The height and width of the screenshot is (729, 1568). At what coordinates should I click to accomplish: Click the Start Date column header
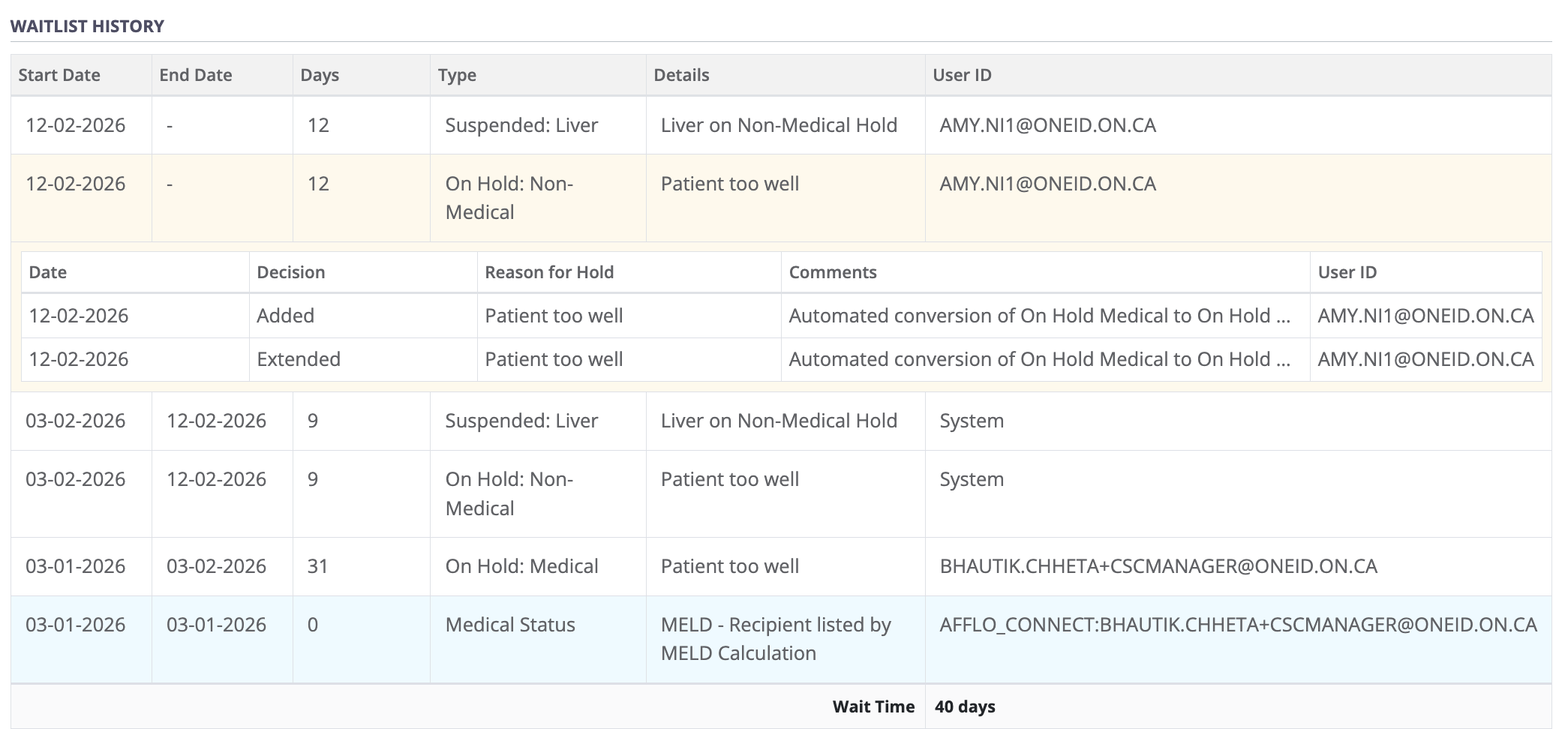click(59, 75)
